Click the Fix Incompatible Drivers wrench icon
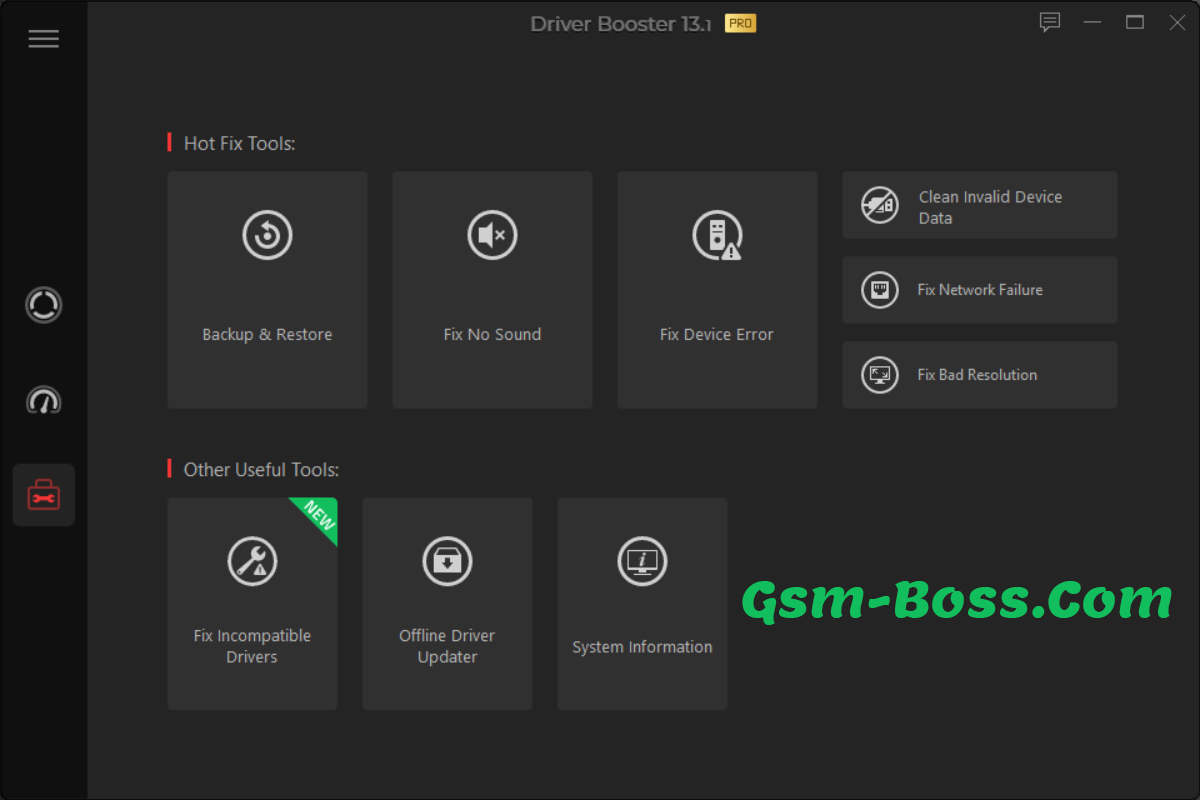The height and width of the screenshot is (800, 1200). point(252,561)
